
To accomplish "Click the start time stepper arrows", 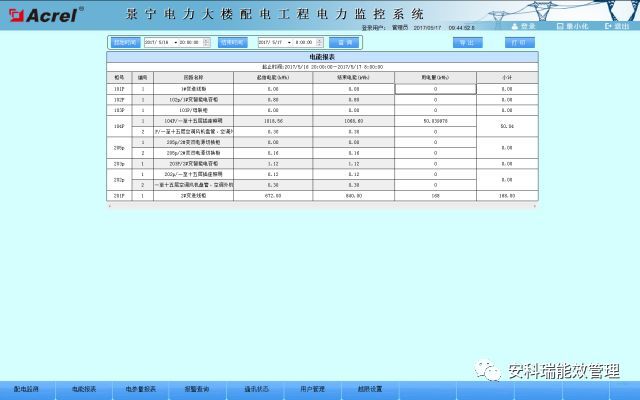I will click(x=208, y=43).
